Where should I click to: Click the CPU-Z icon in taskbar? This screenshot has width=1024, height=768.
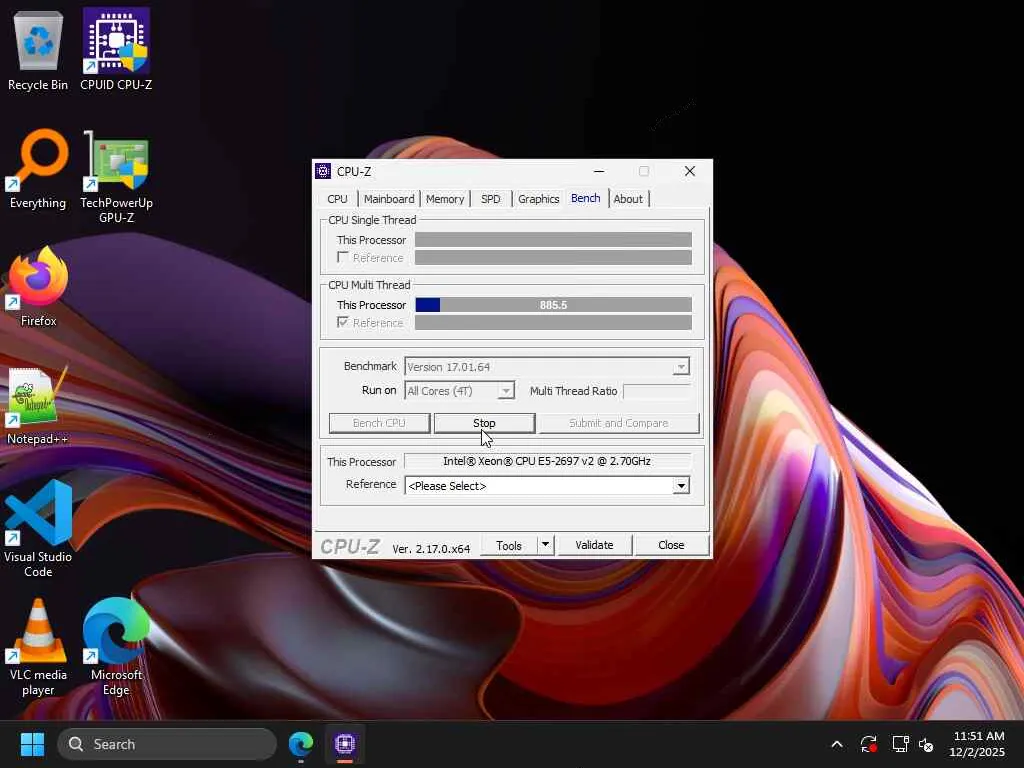(x=345, y=744)
